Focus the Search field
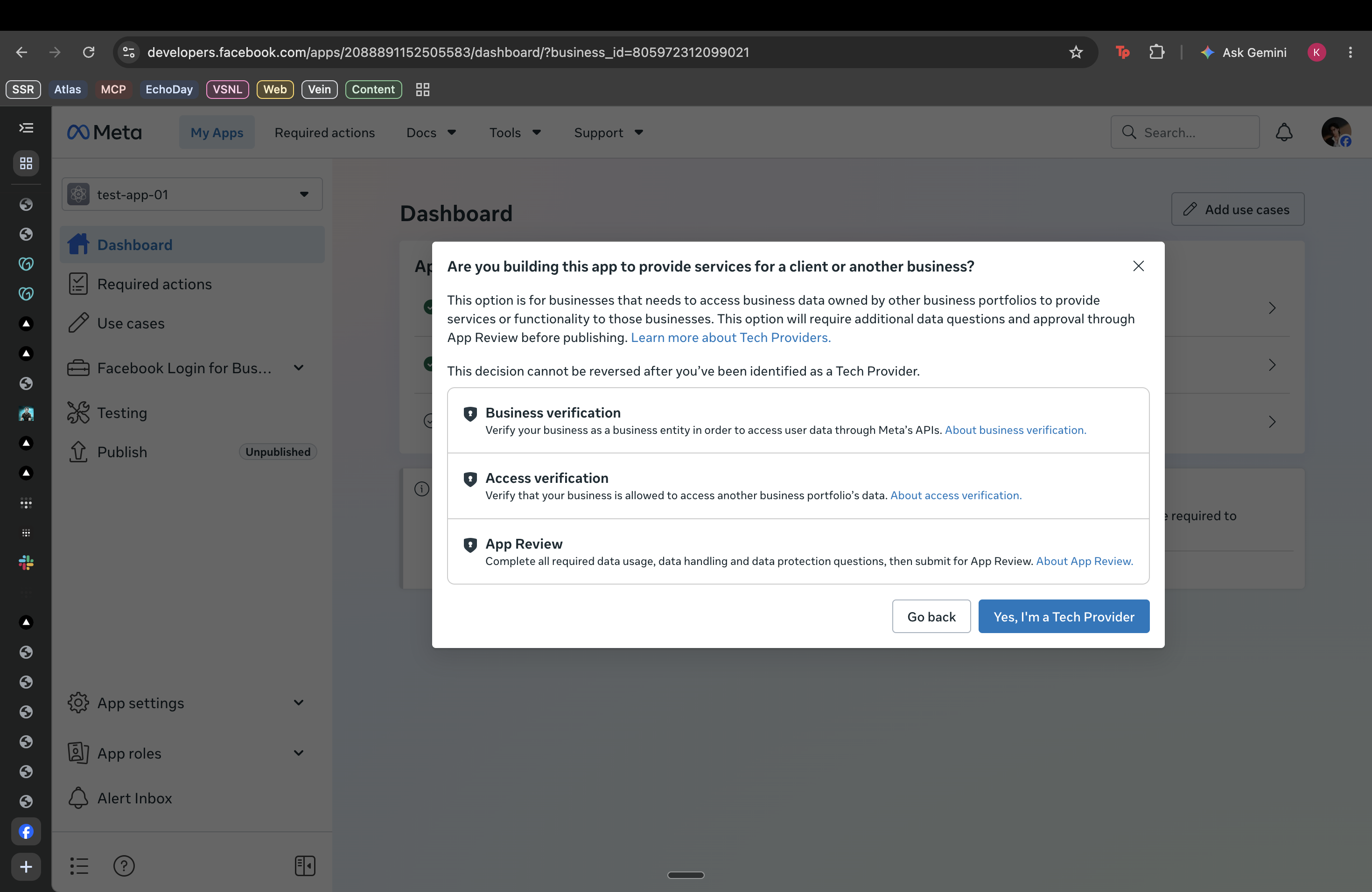Viewport: 1372px width, 892px height. 1185,132
